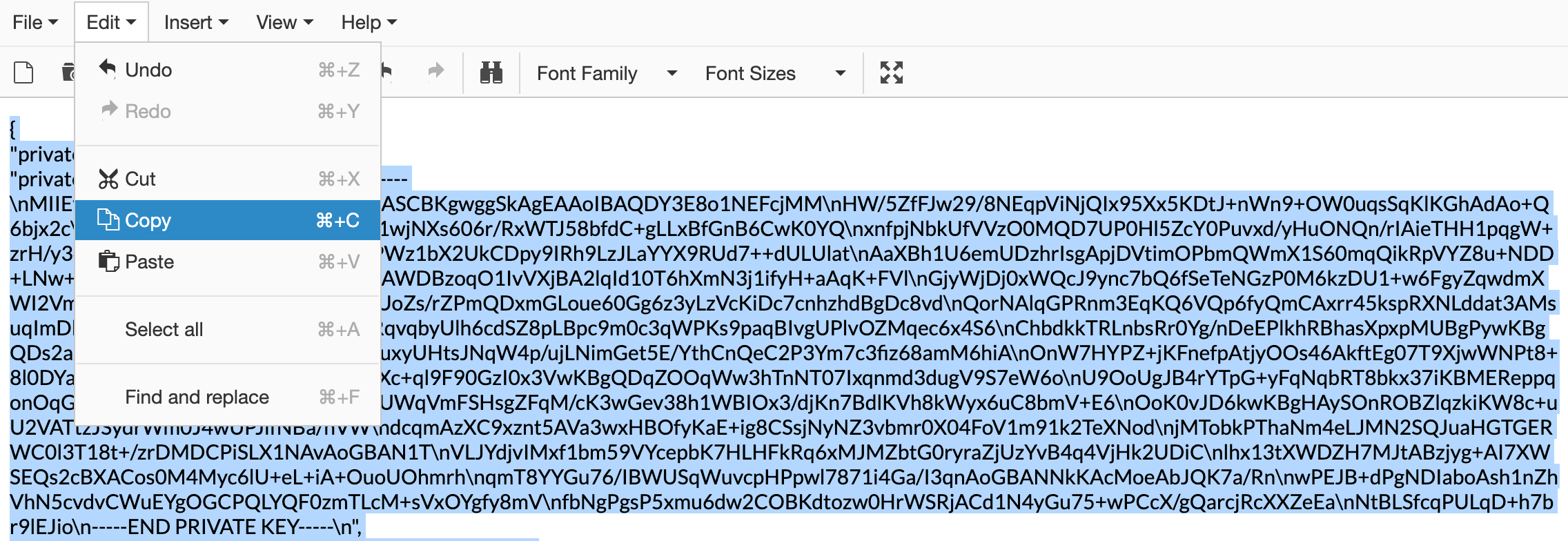The width and height of the screenshot is (1568, 541).
Task: Click the Paste clipboard icon
Action: (x=108, y=262)
